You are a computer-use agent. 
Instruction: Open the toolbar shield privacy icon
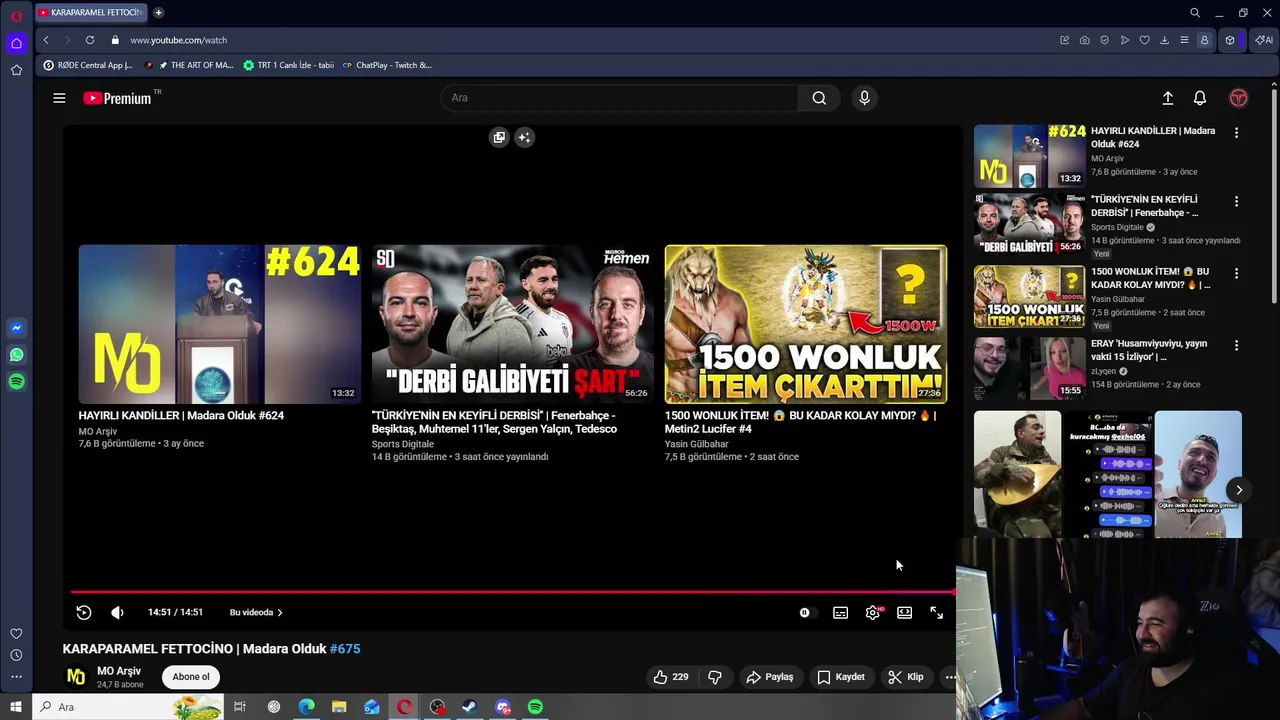(1105, 40)
